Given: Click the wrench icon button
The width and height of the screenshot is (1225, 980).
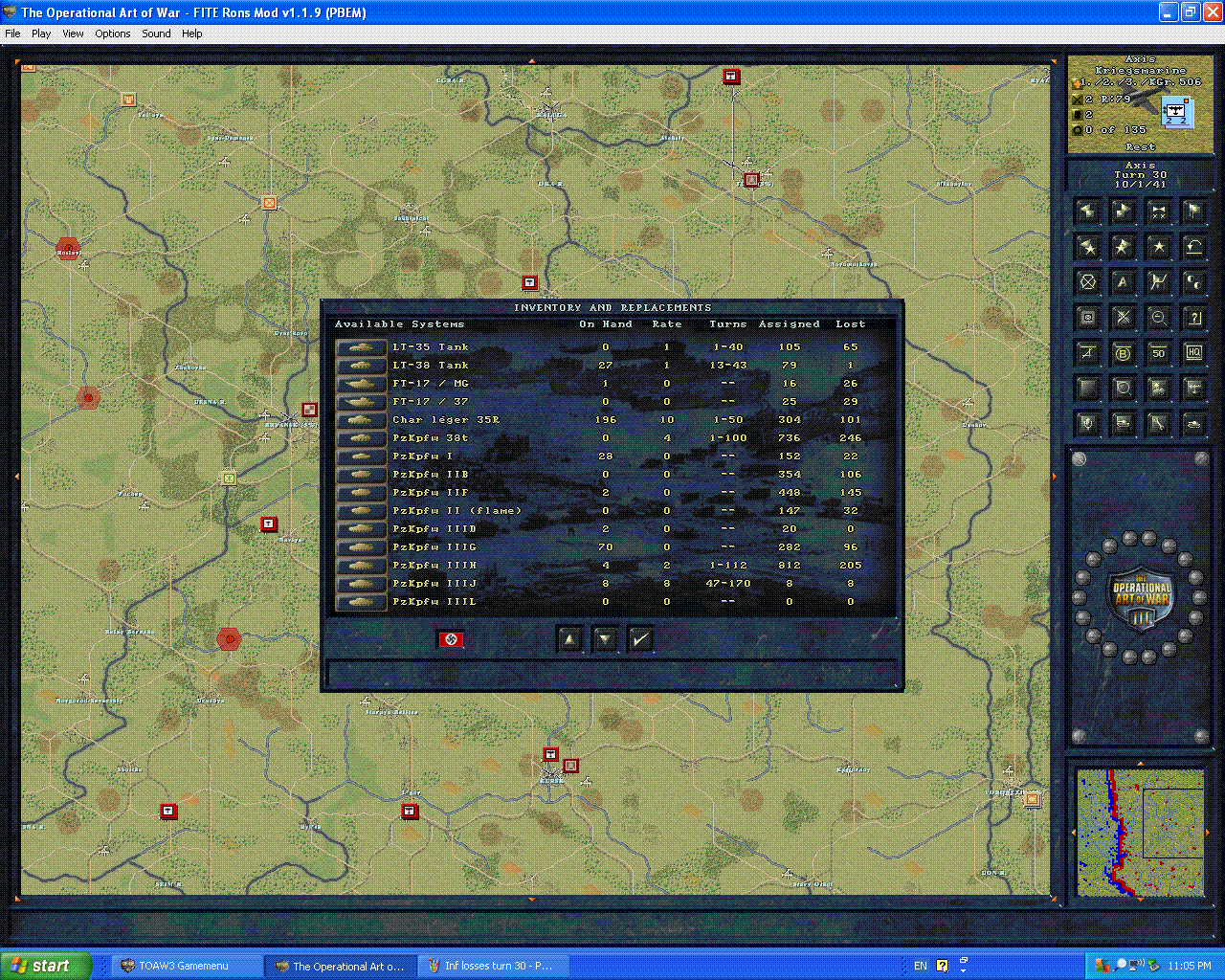Looking at the screenshot, I should click(1158, 424).
